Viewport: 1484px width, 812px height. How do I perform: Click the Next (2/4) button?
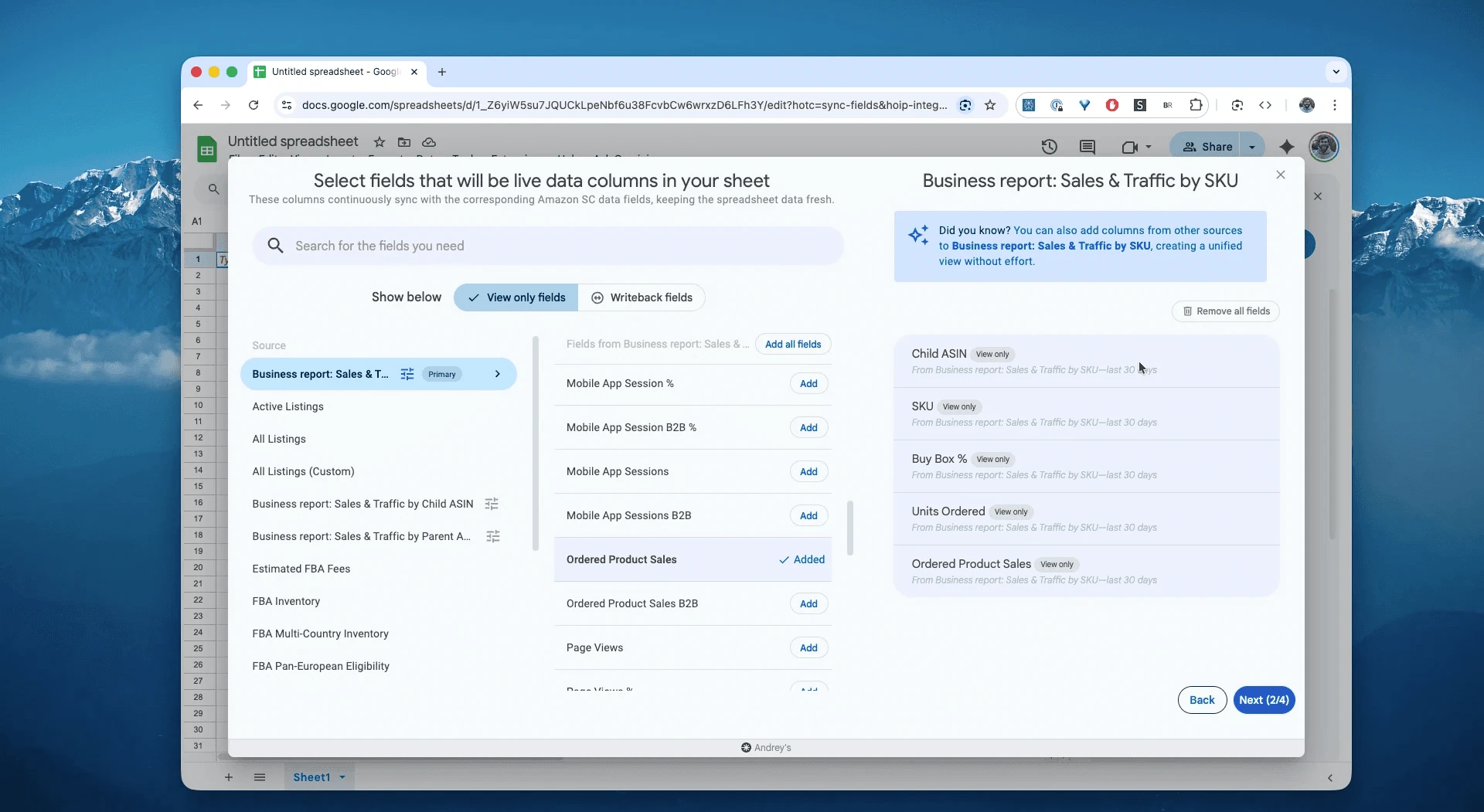[x=1264, y=700]
